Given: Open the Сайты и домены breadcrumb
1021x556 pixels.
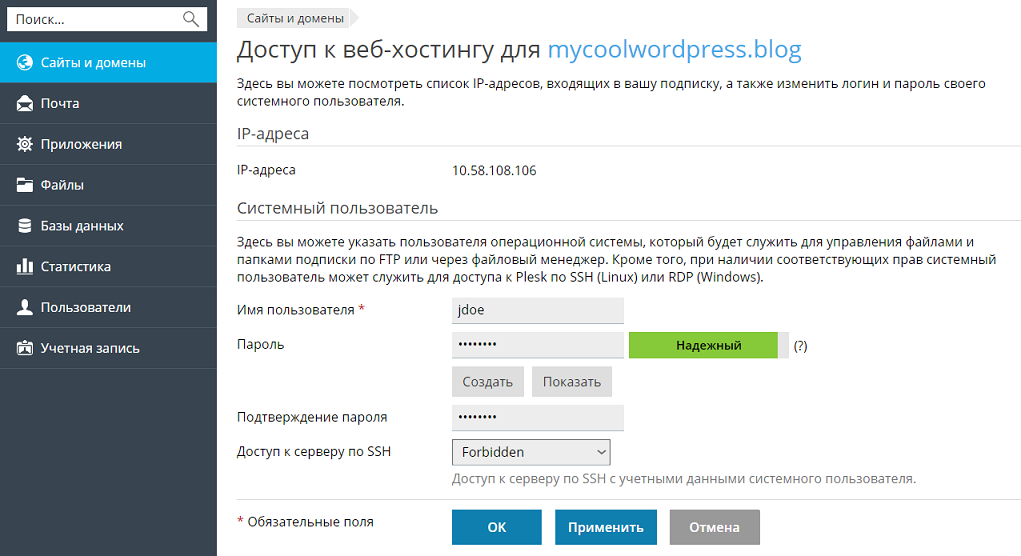Looking at the screenshot, I should point(294,18).
